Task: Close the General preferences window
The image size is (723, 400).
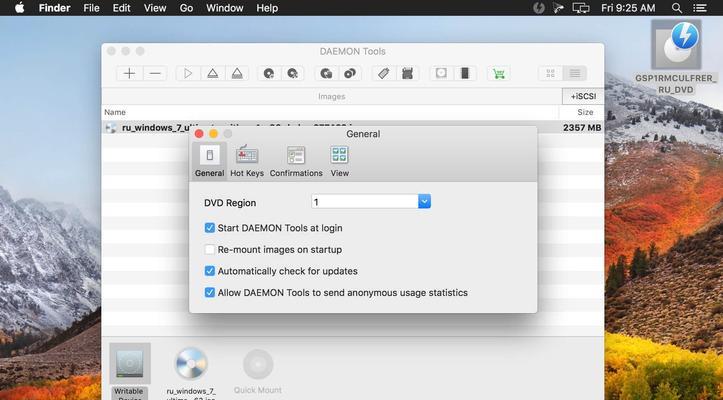Action: 199,134
